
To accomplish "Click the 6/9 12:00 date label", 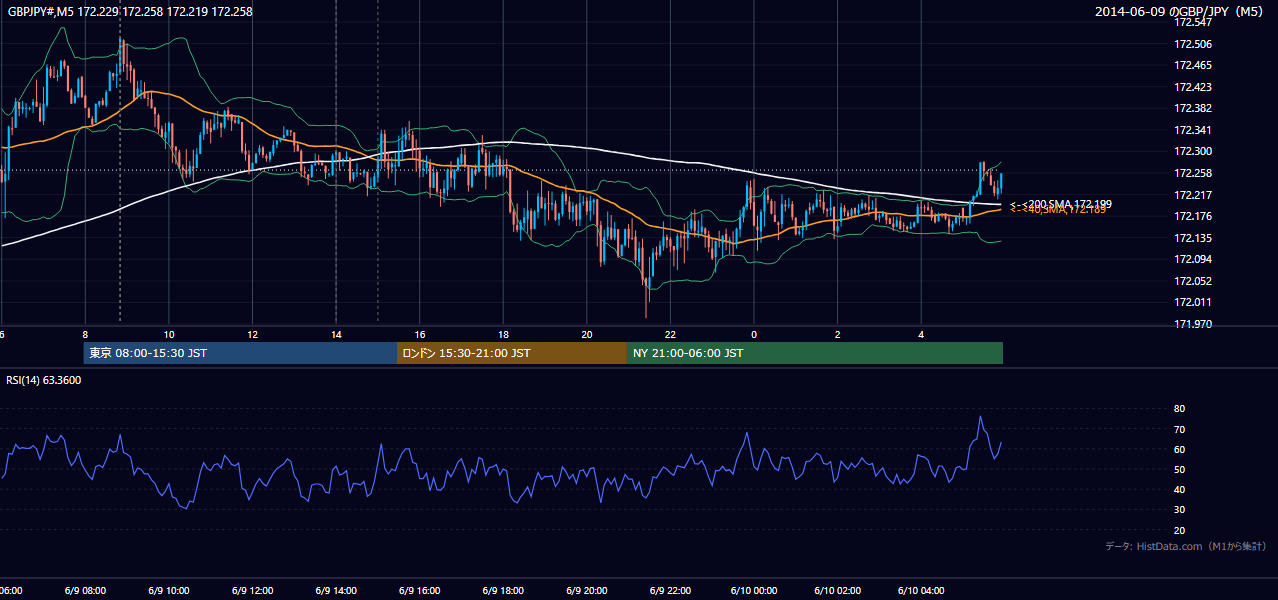I will pos(252,591).
